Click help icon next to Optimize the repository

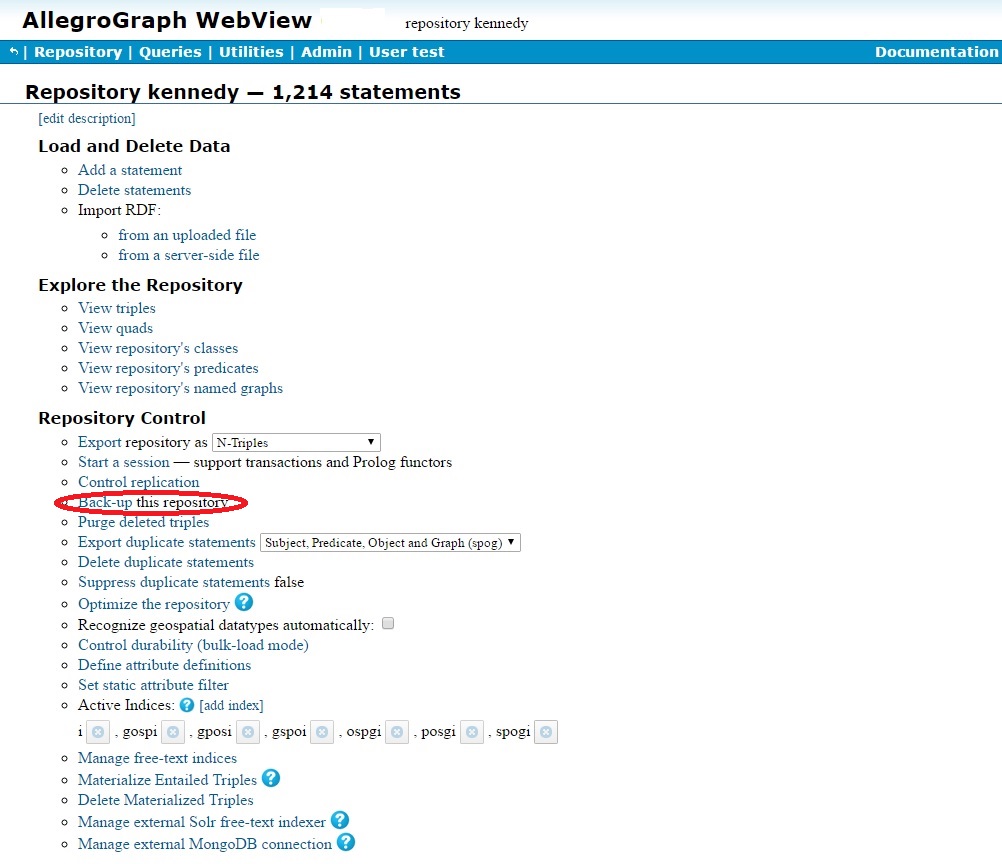[244, 603]
